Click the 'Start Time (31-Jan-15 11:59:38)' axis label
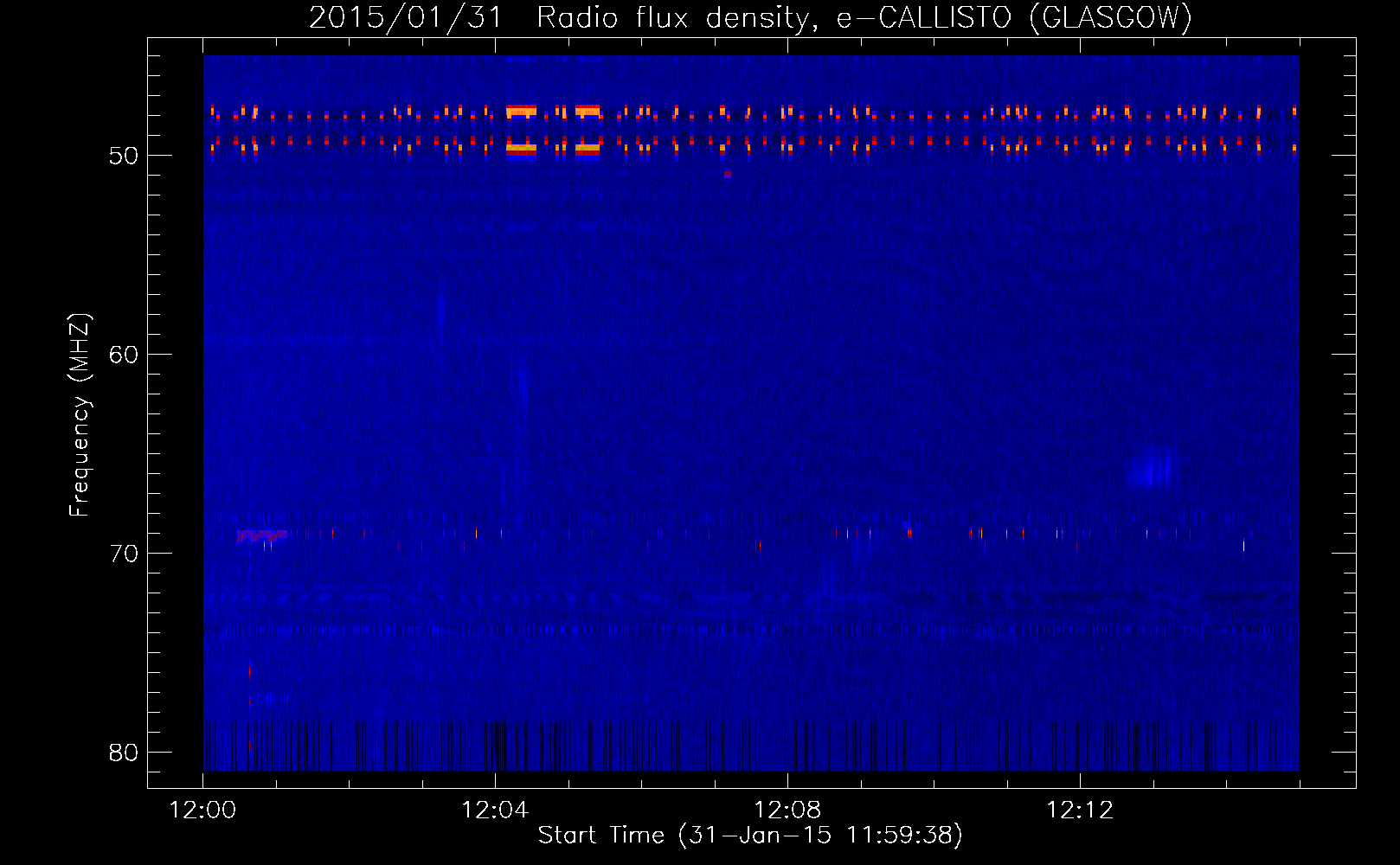 point(750,836)
